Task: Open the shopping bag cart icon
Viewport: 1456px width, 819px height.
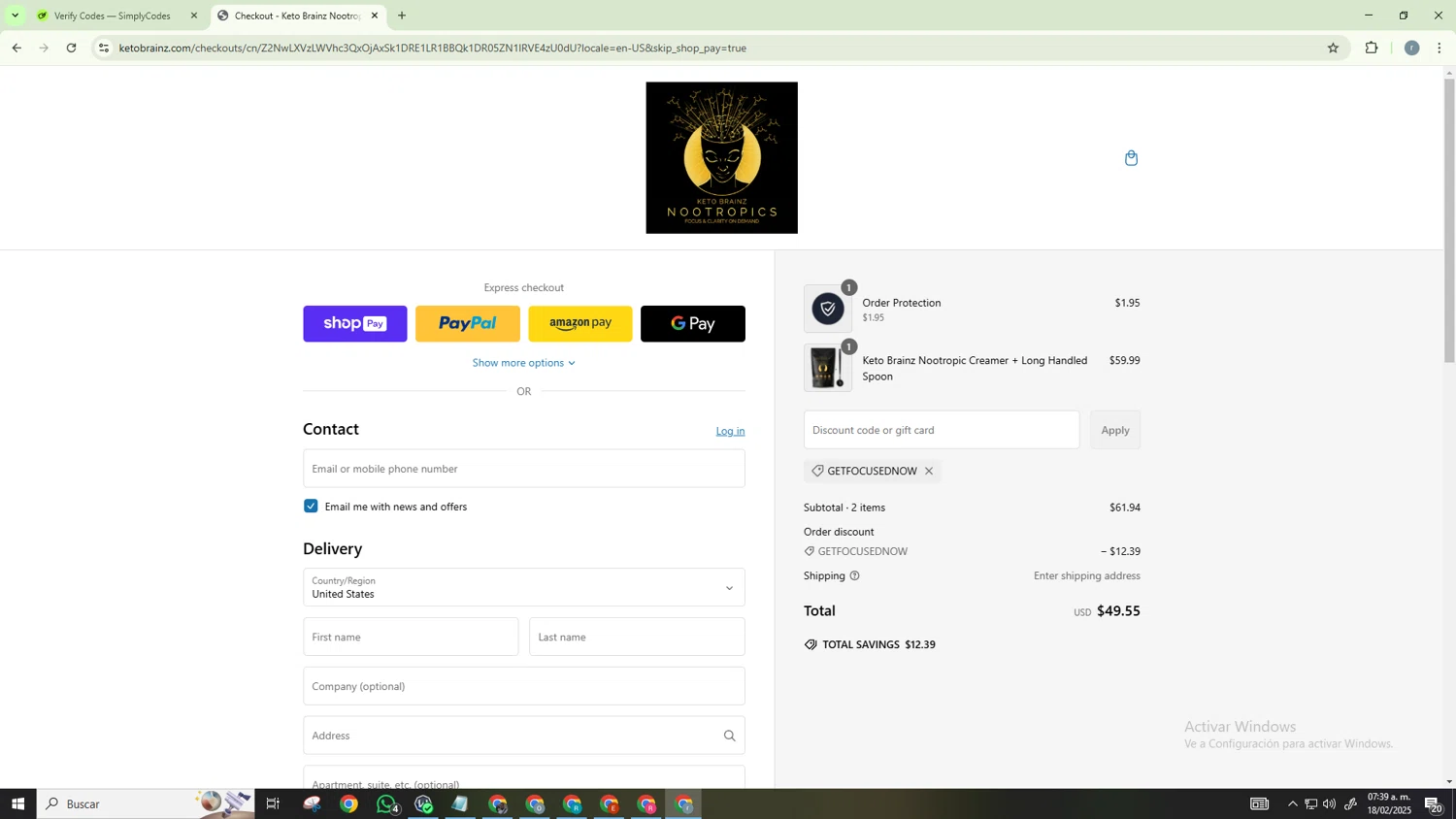Action: [x=1131, y=158]
